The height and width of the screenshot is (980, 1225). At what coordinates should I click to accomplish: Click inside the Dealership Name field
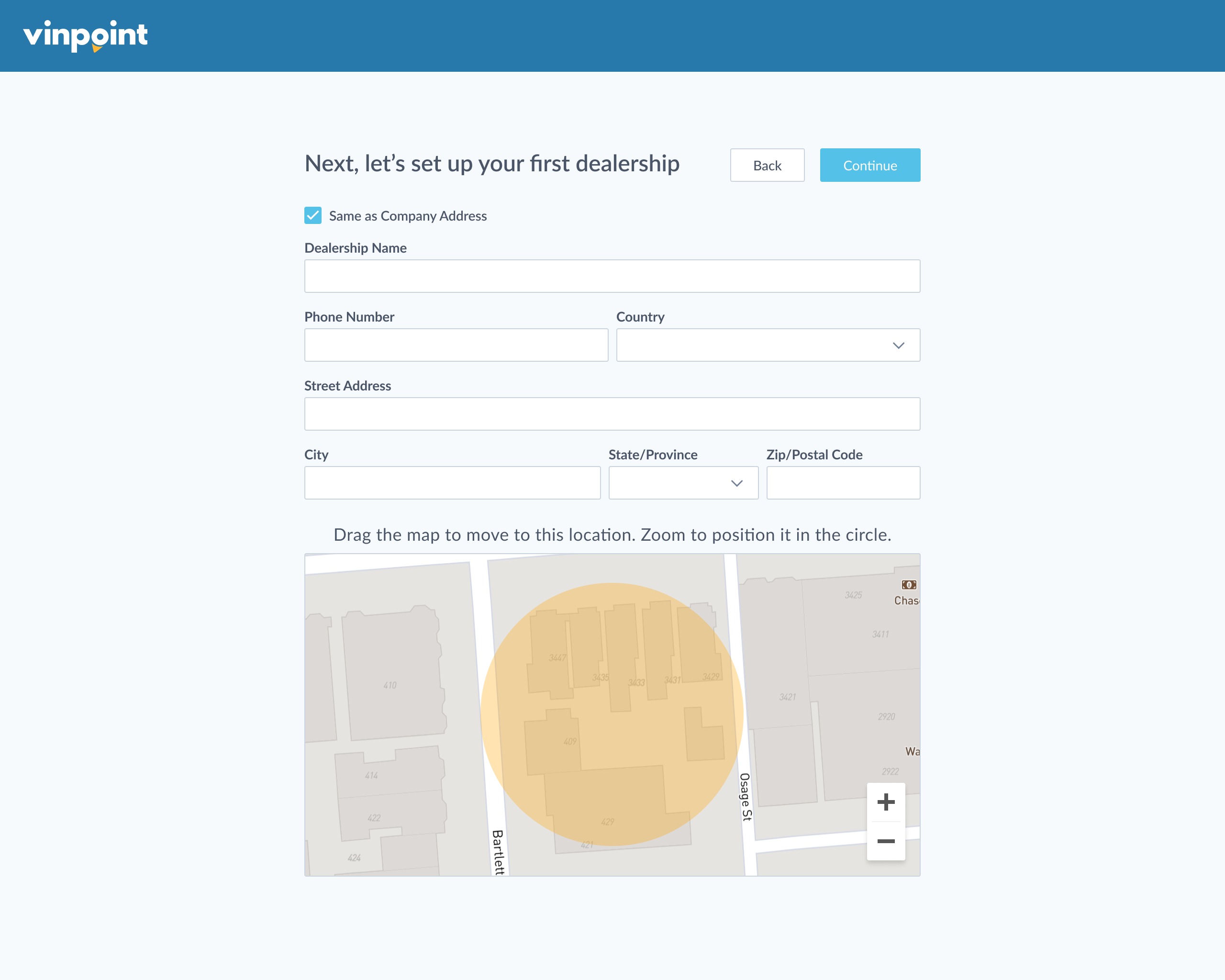click(x=612, y=276)
